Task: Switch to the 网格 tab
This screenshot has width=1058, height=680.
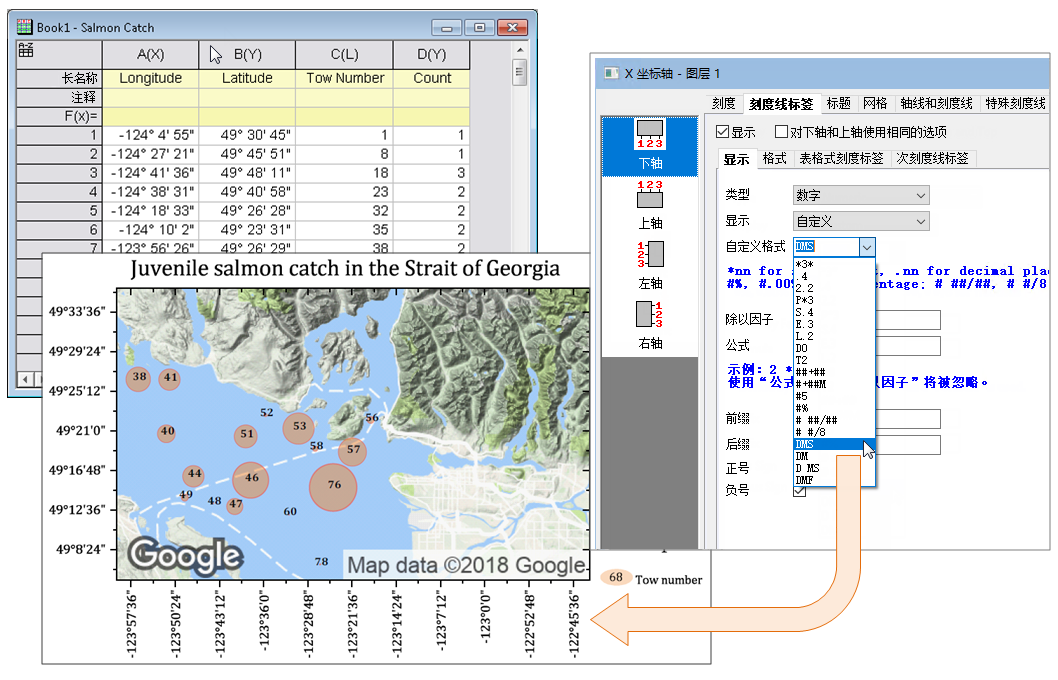Action: (875, 103)
